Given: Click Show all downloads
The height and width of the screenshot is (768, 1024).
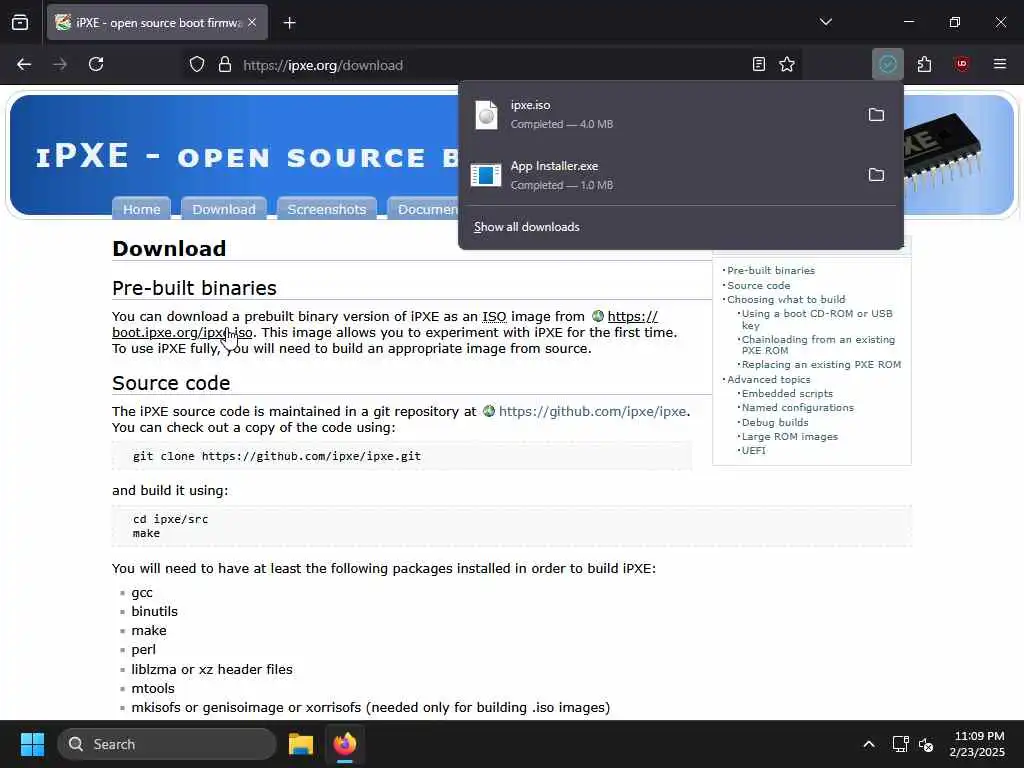Looking at the screenshot, I should click(526, 227).
